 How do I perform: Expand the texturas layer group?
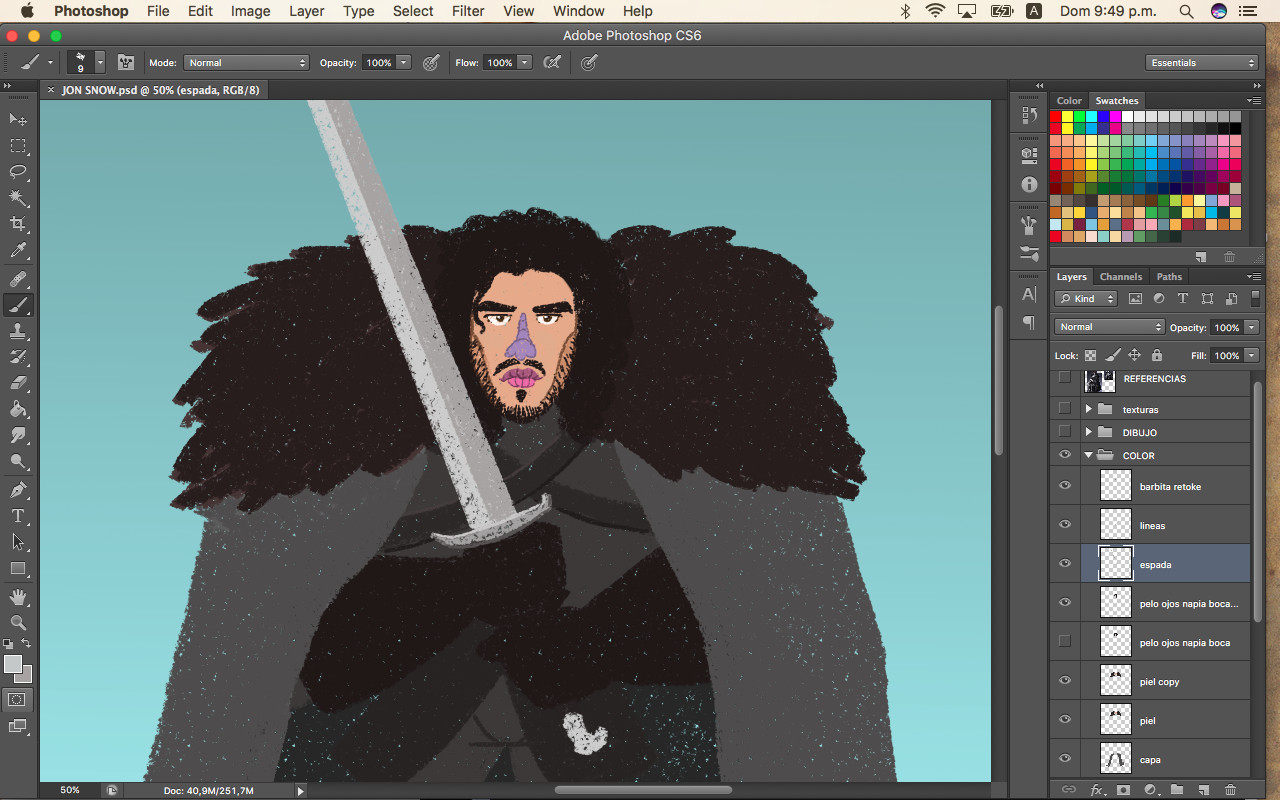(1089, 409)
